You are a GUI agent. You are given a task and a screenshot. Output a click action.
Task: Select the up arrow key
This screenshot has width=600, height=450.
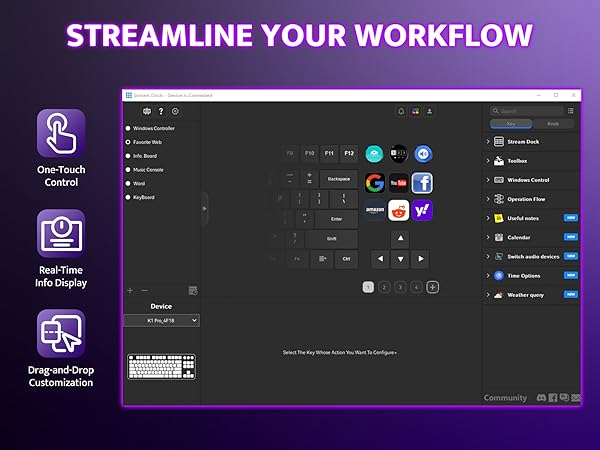point(400,238)
